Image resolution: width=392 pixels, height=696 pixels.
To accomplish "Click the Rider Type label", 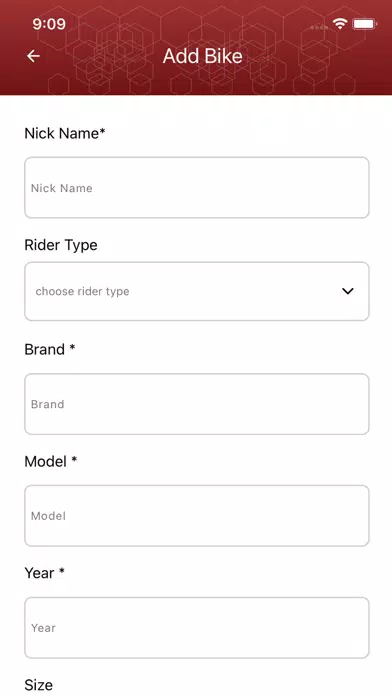I will click(x=61, y=245).
